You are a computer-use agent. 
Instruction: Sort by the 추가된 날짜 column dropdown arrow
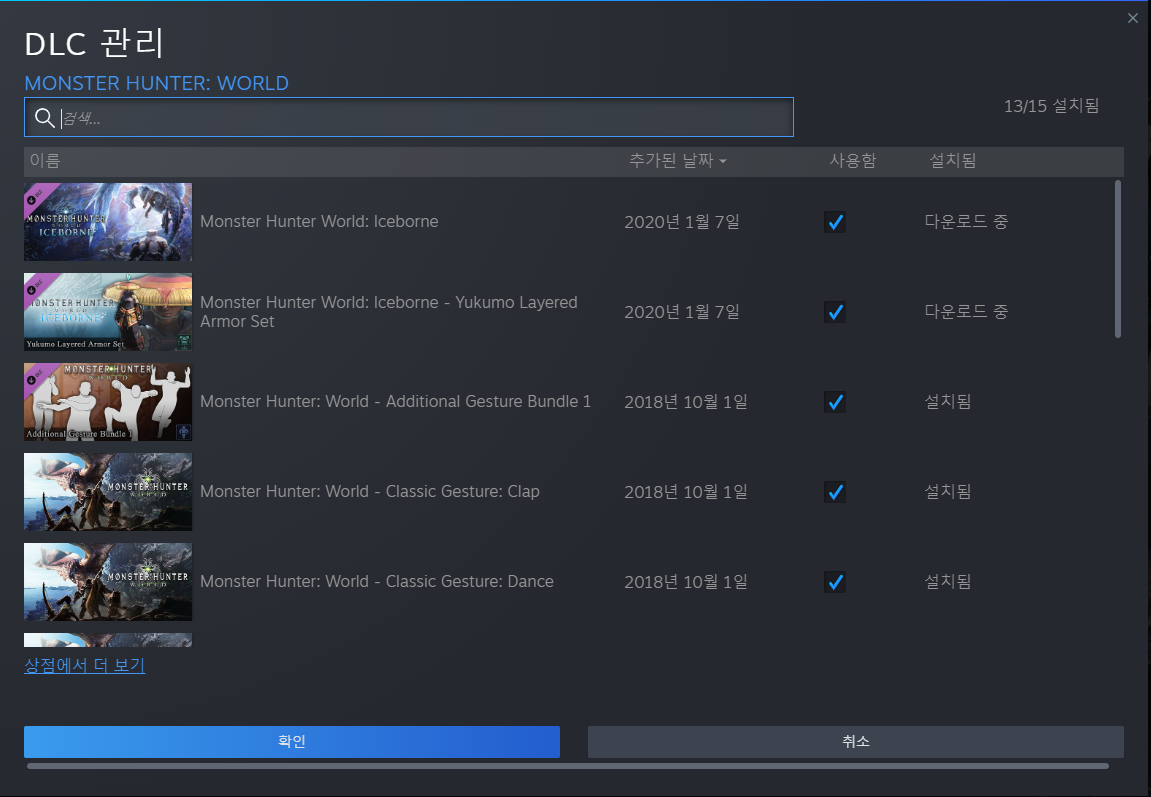[x=723, y=161]
